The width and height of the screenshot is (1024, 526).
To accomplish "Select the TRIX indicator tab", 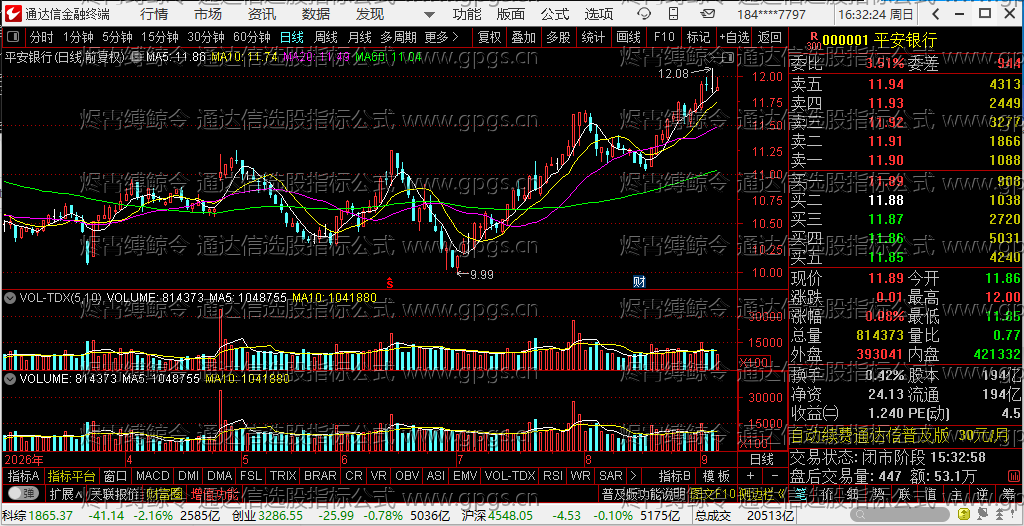I will click(x=283, y=476).
